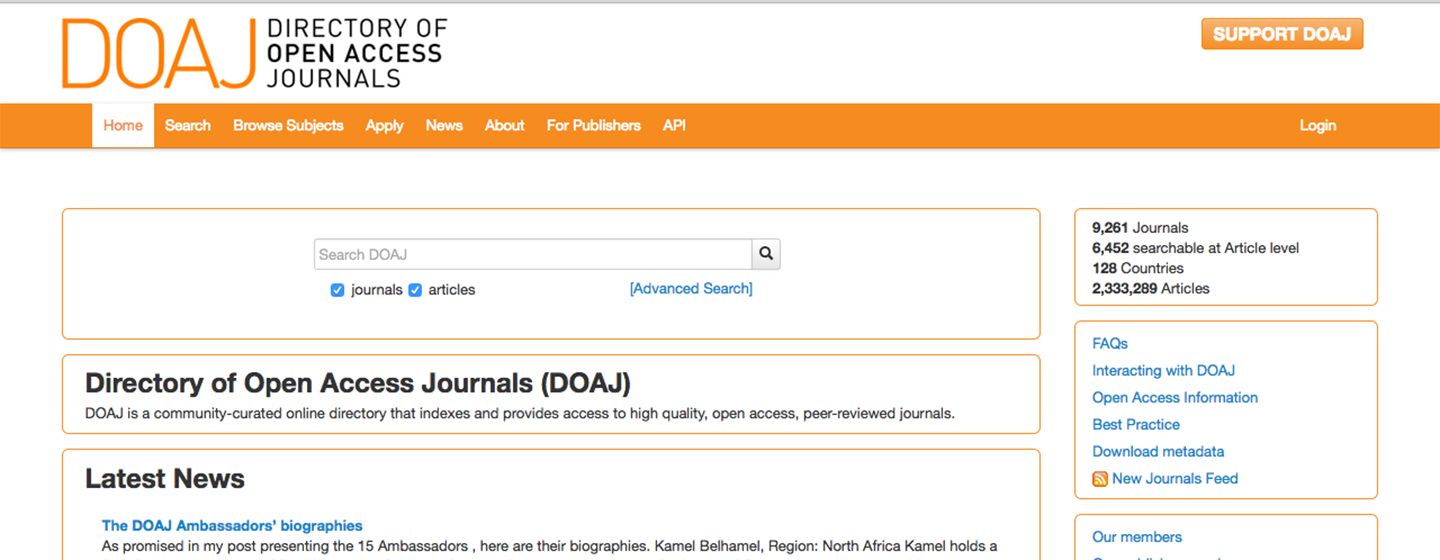Viewport: 1440px width, 560px height.
Task: Uncheck the journals checkbox
Action: pyautogui.click(x=338, y=290)
